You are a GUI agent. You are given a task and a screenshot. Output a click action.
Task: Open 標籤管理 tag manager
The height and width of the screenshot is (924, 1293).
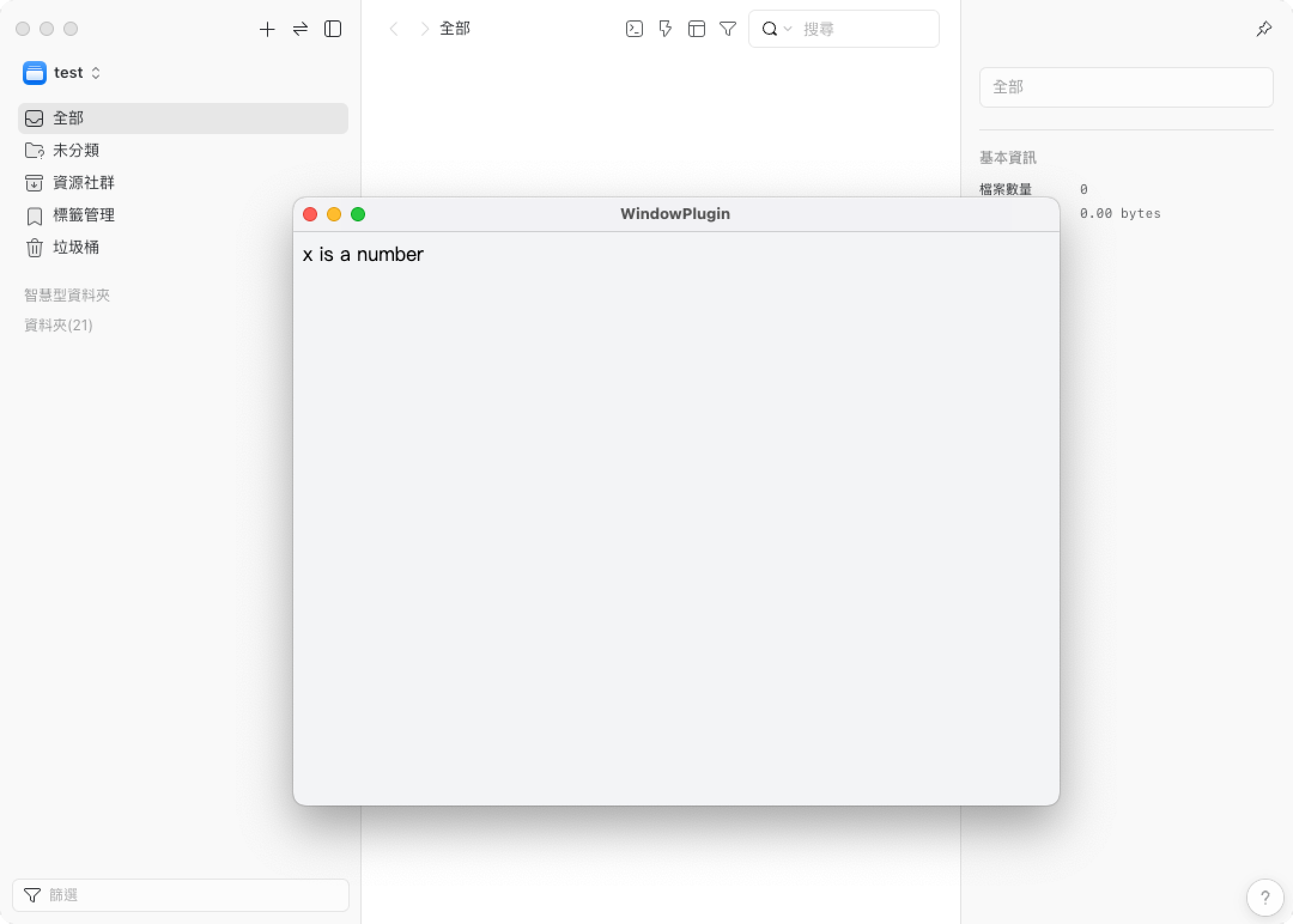pyautogui.click(x=83, y=215)
